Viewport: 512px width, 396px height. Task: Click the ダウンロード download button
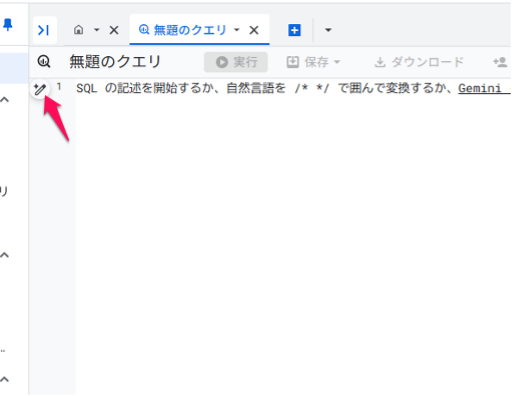419,62
